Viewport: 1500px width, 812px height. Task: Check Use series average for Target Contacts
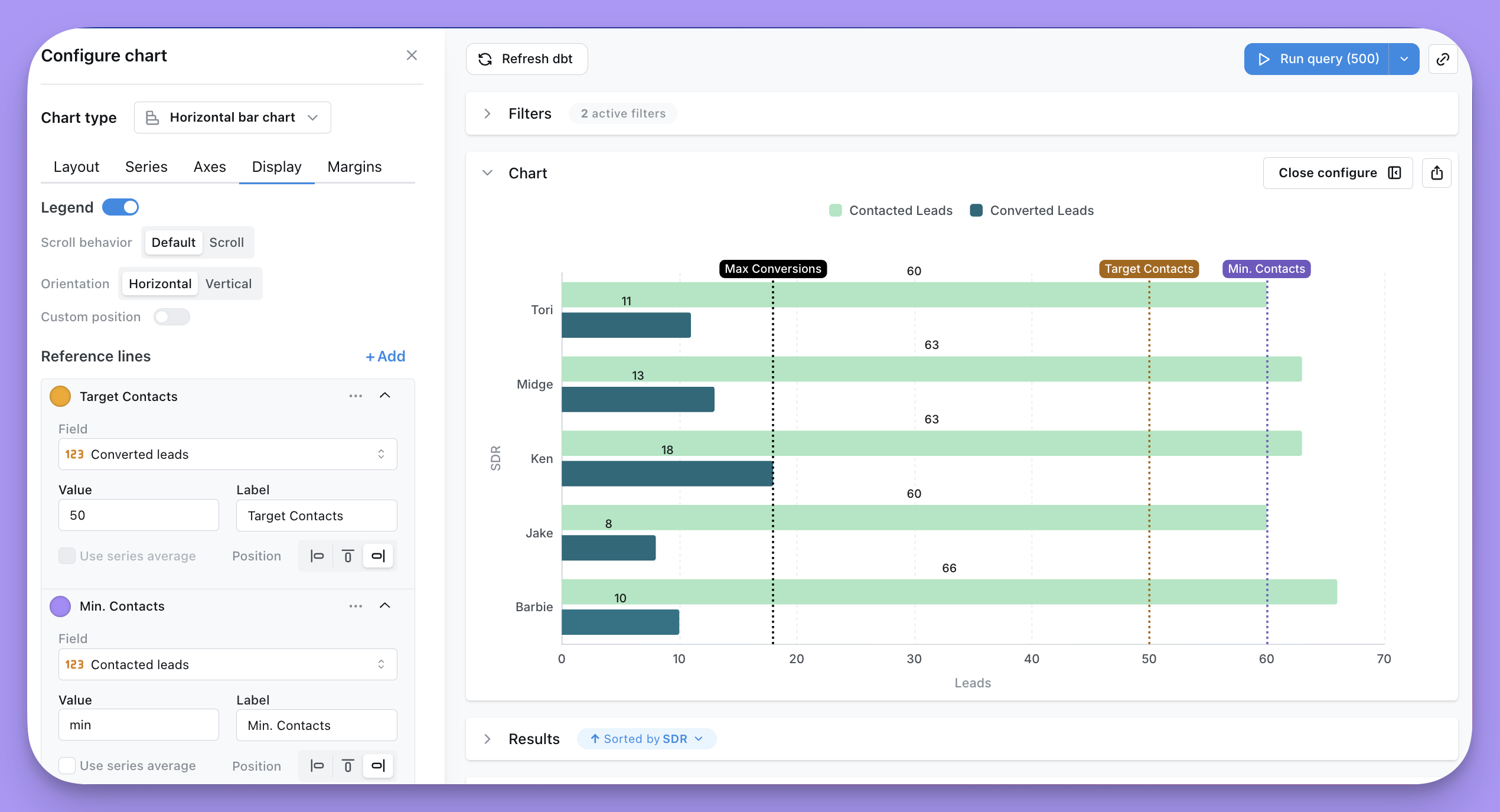tap(67, 556)
